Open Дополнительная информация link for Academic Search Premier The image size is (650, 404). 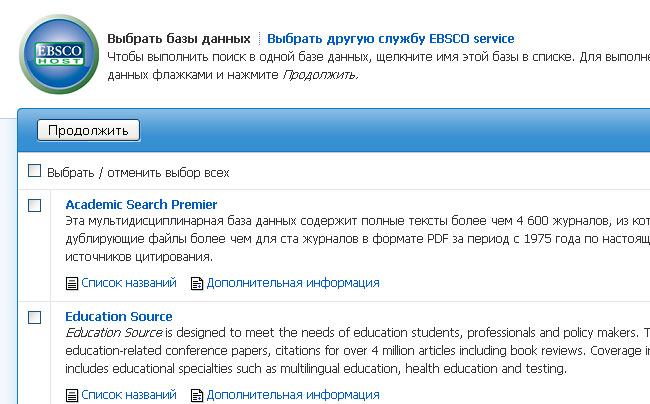pyautogui.click(x=293, y=283)
